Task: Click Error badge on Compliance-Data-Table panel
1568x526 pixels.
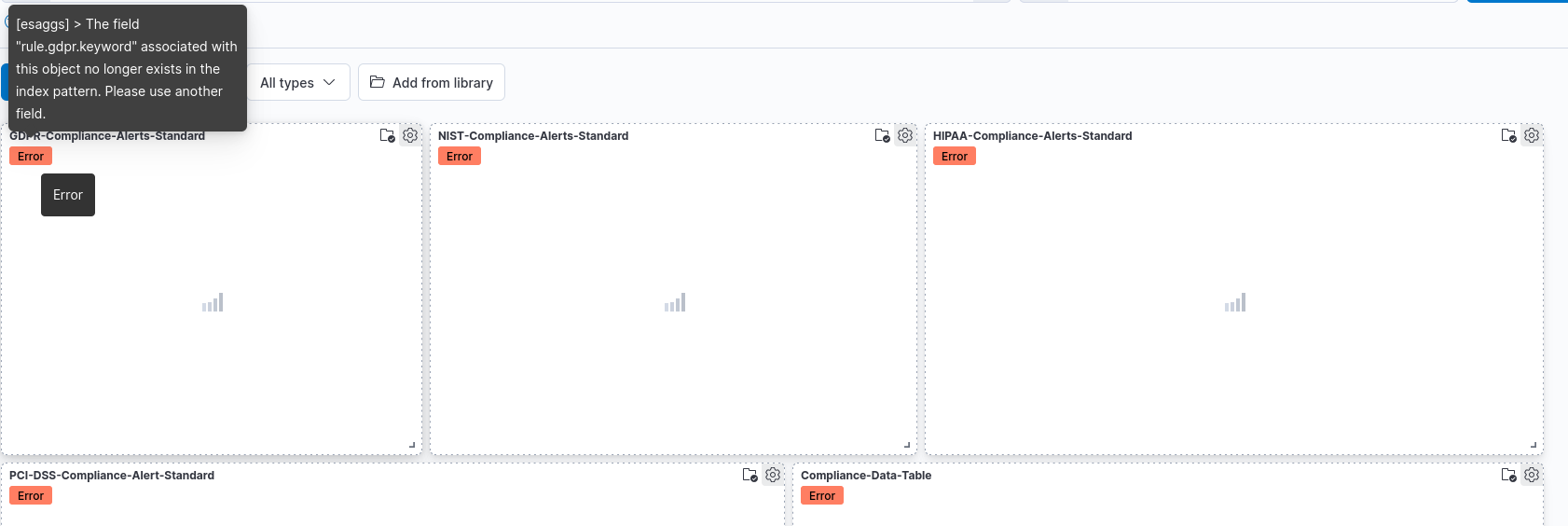Action: [x=822, y=496]
